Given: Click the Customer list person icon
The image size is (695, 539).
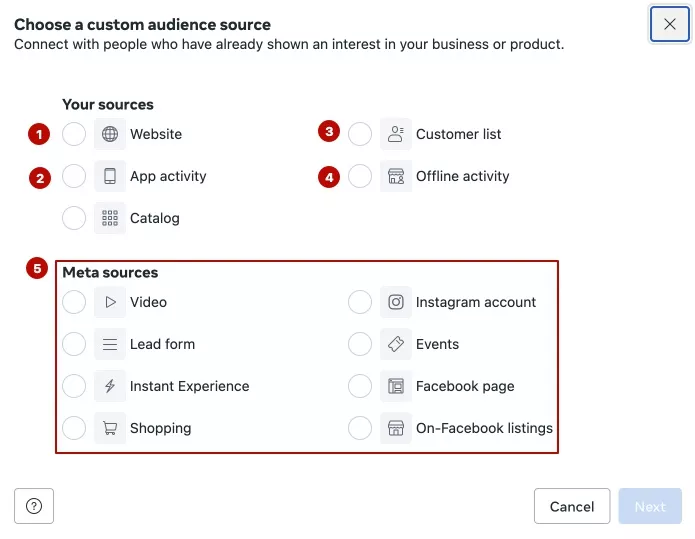Looking at the screenshot, I should click(x=396, y=134).
